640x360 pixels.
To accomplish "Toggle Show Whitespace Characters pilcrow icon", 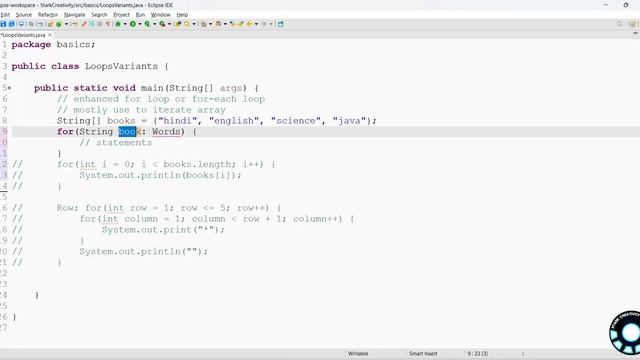I will (x=108, y=24).
